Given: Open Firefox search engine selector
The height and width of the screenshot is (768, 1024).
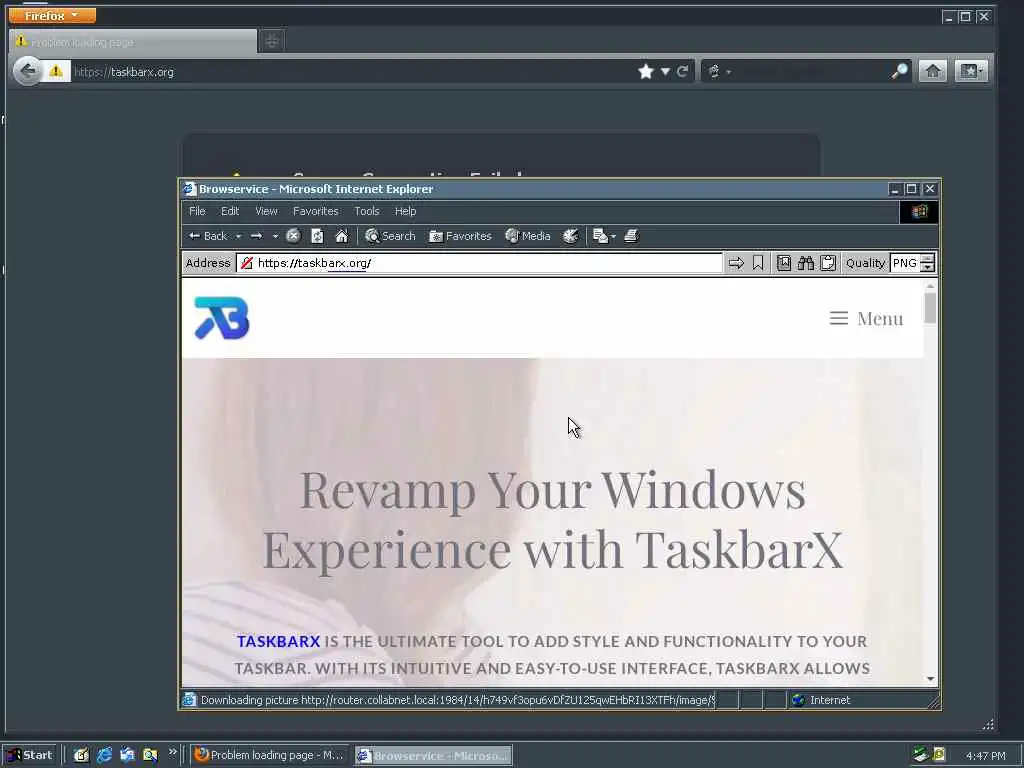Looking at the screenshot, I should click(x=718, y=72).
